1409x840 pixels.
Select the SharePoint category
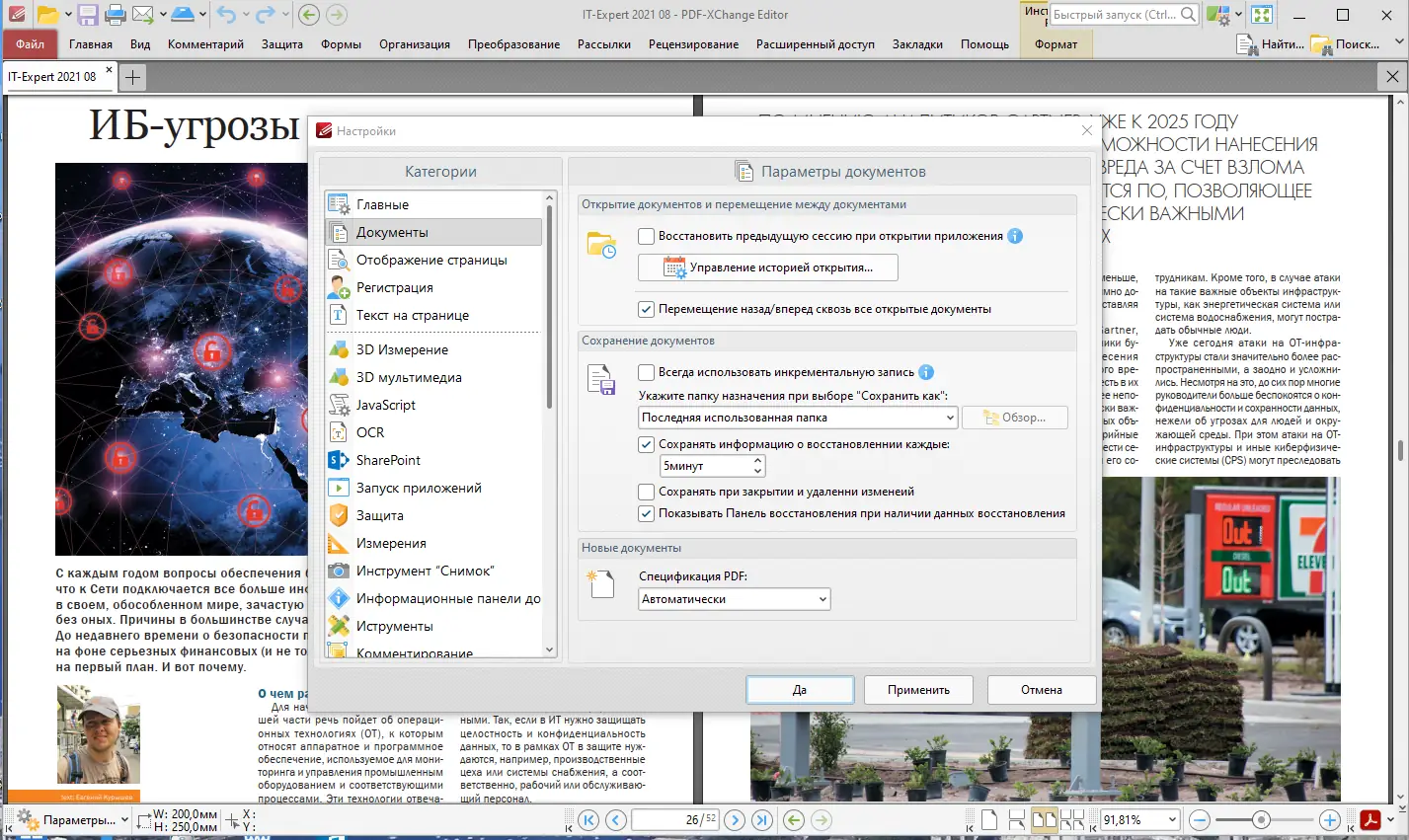tap(433, 460)
